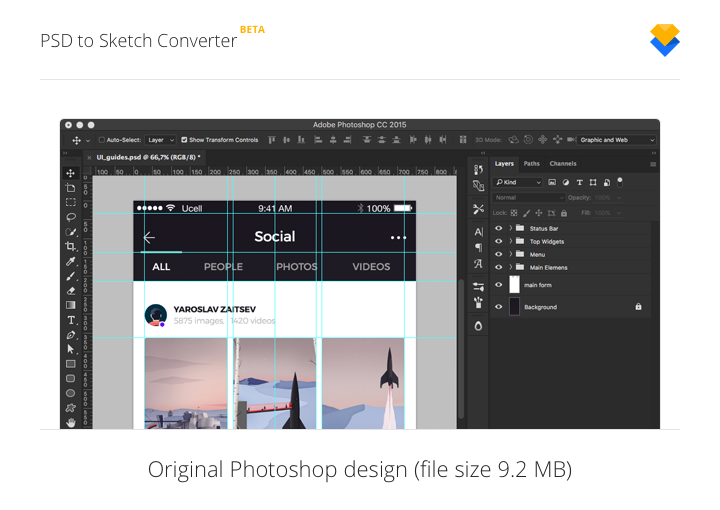Screen dimensions: 720x510
Task: Select the Brush tool
Action: (70, 276)
